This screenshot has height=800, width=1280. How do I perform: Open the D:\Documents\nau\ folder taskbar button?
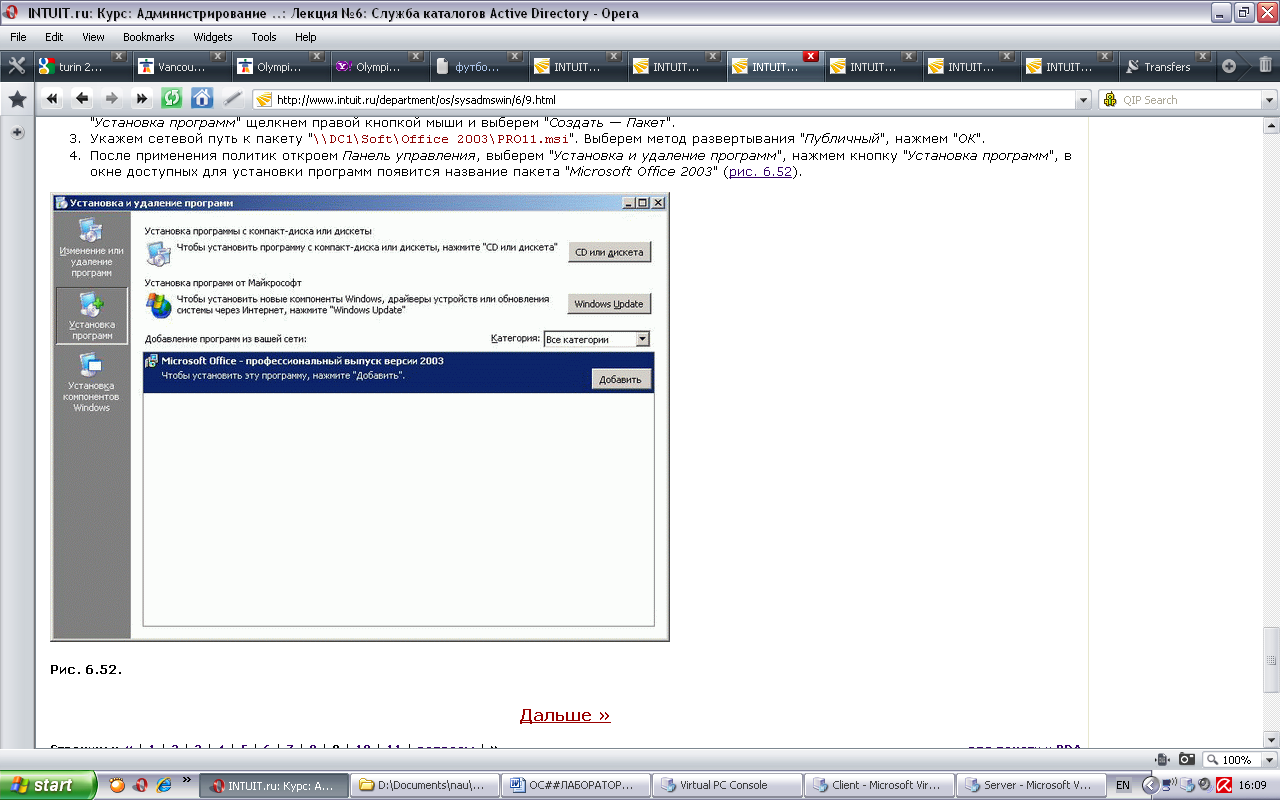click(x=424, y=785)
